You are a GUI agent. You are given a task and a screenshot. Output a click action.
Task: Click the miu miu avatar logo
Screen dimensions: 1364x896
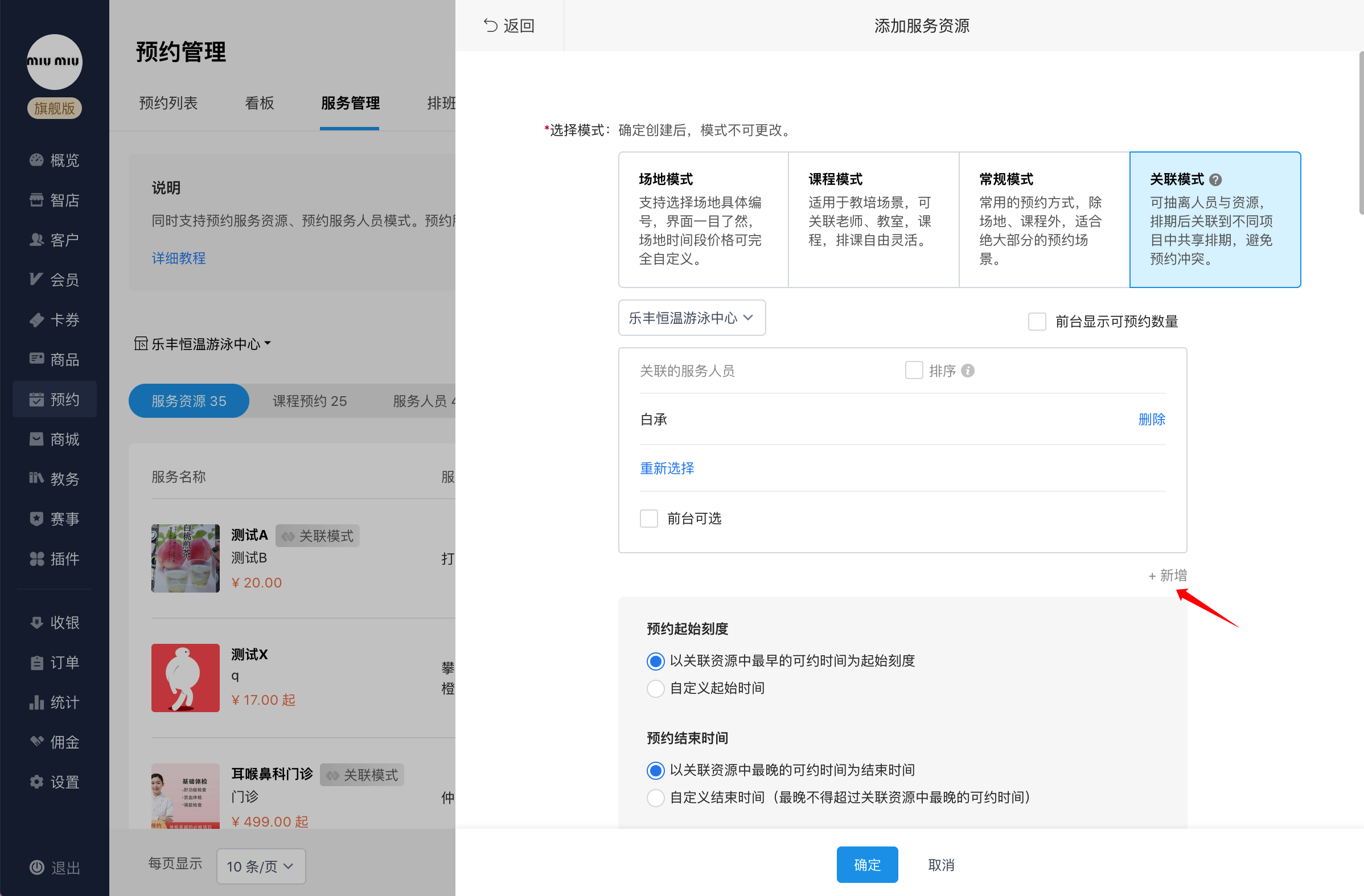pos(55,62)
